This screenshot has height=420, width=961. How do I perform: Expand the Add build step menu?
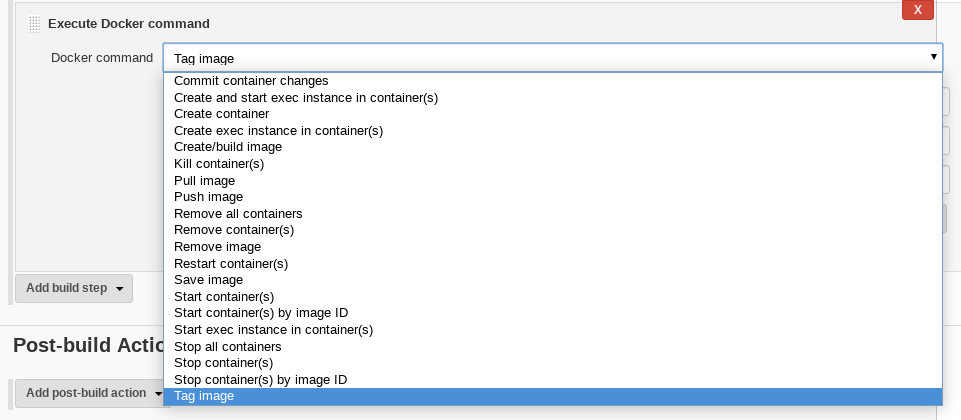coord(74,288)
